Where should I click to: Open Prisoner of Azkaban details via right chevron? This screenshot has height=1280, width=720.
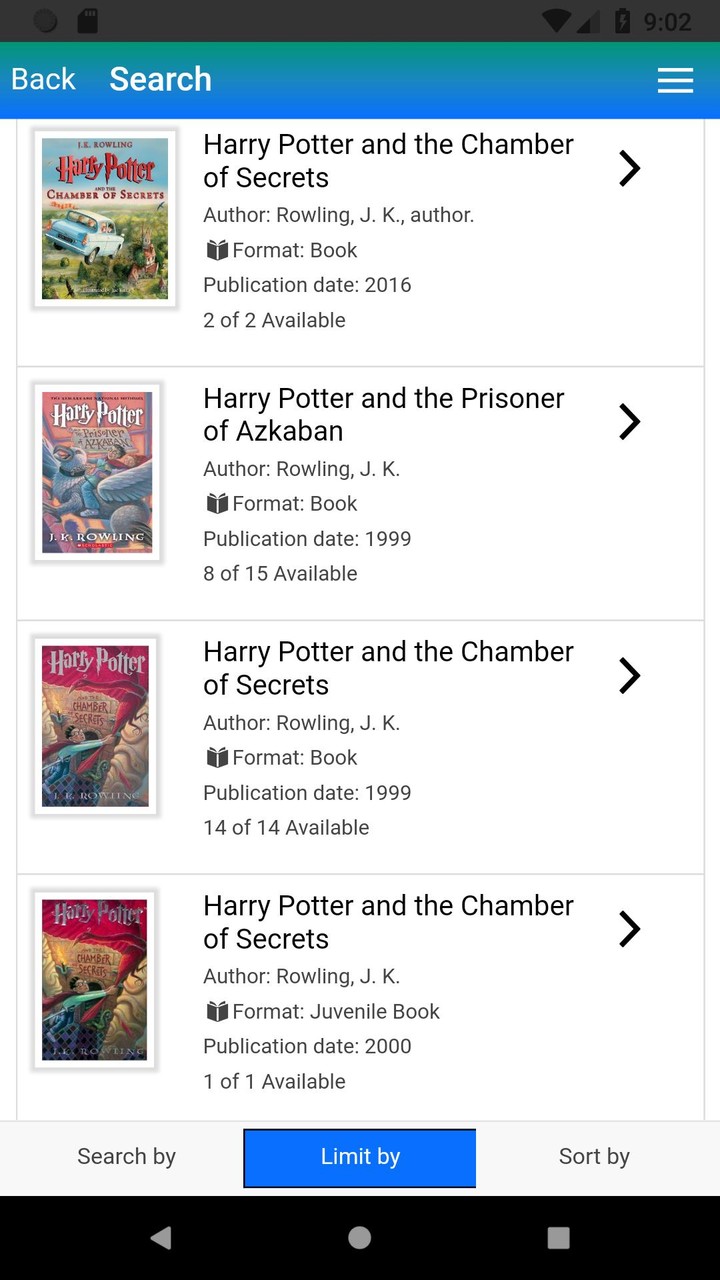pyautogui.click(x=629, y=422)
